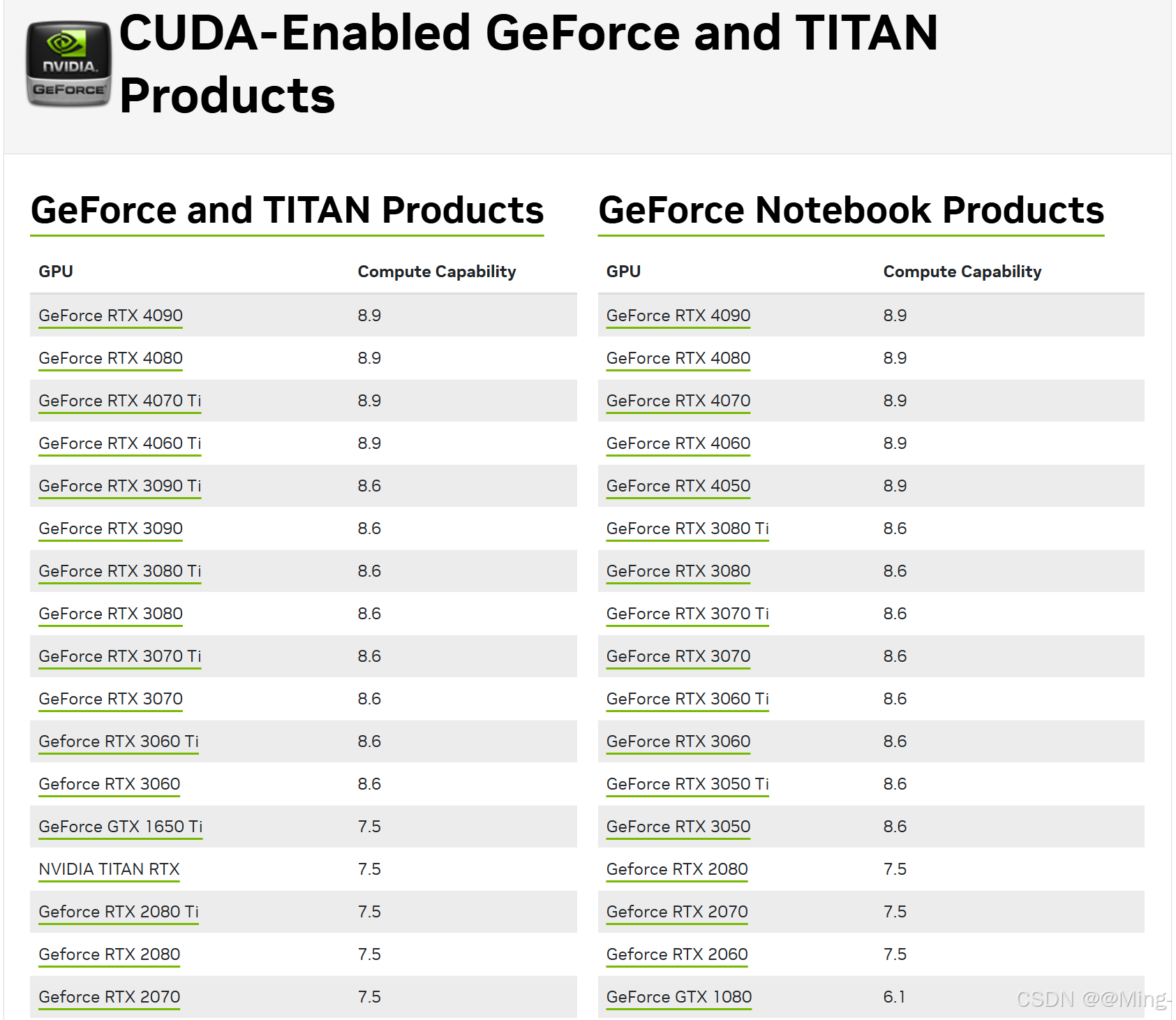Viewport: 1176px width, 1020px height.
Task: Open notebook GeForce RTX 4090 link
Action: click(x=678, y=316)
